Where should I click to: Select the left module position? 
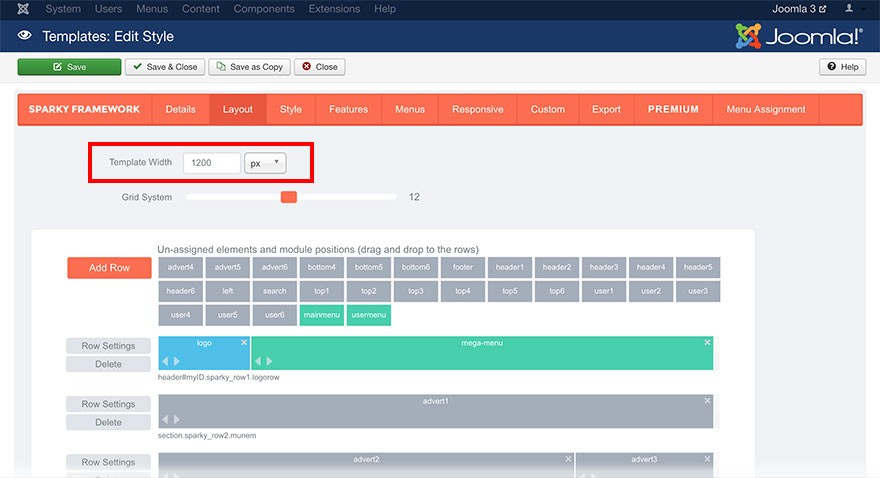227,291
